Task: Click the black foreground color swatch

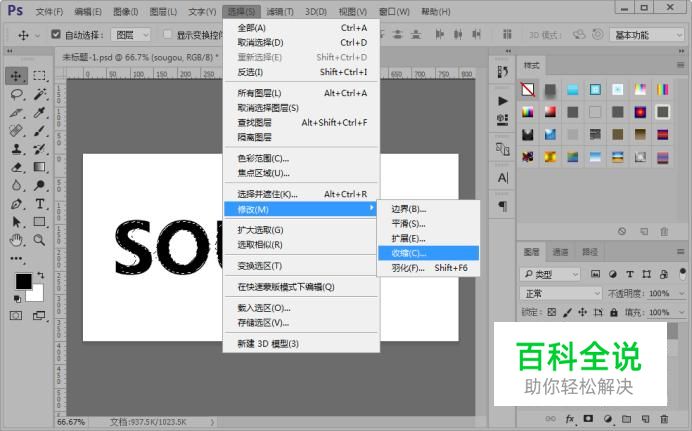Action: [22, 280]
